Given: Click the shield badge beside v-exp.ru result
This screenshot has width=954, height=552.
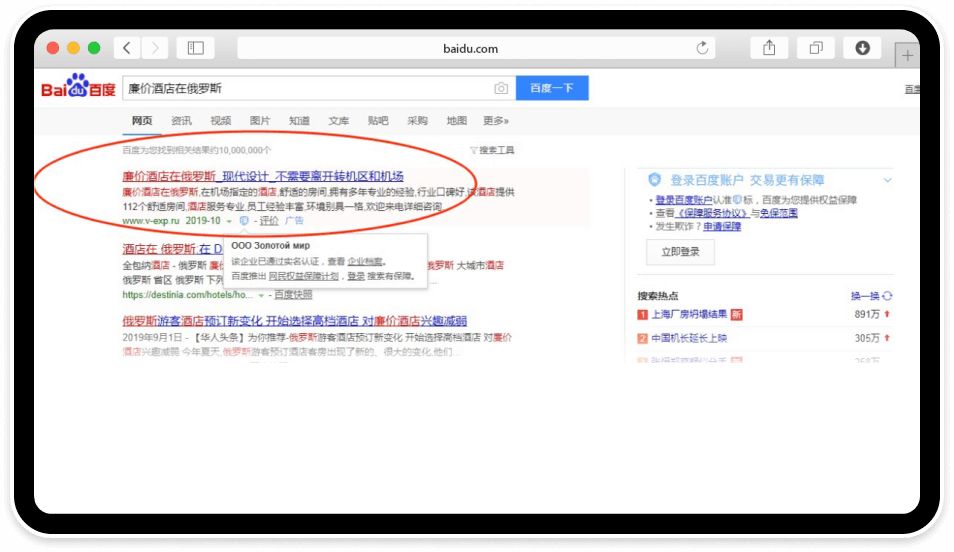Looking at the screenshot, I should click(x=243, y=221).
